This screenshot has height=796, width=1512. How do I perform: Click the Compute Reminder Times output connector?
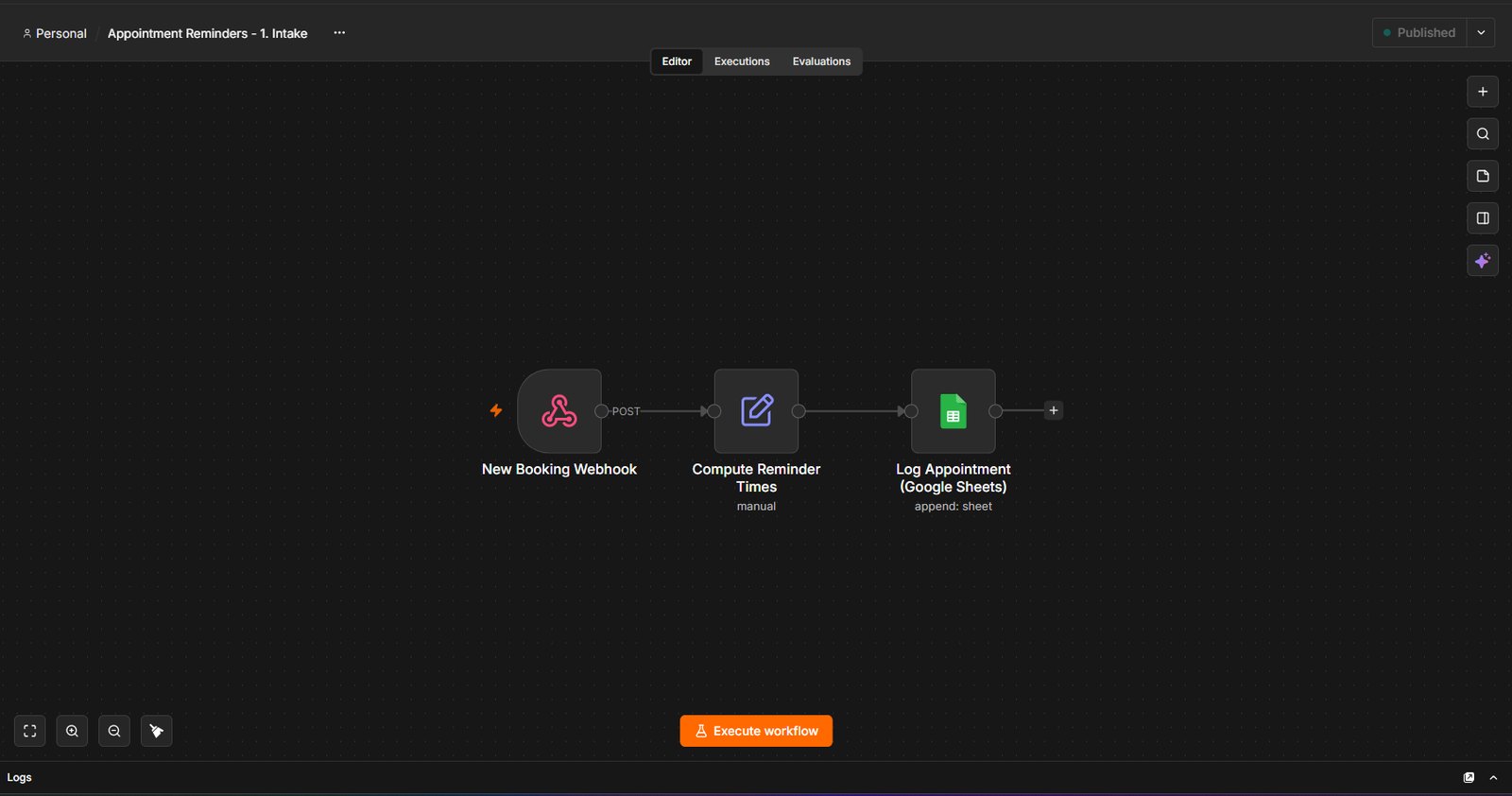(x=799, y=411)
